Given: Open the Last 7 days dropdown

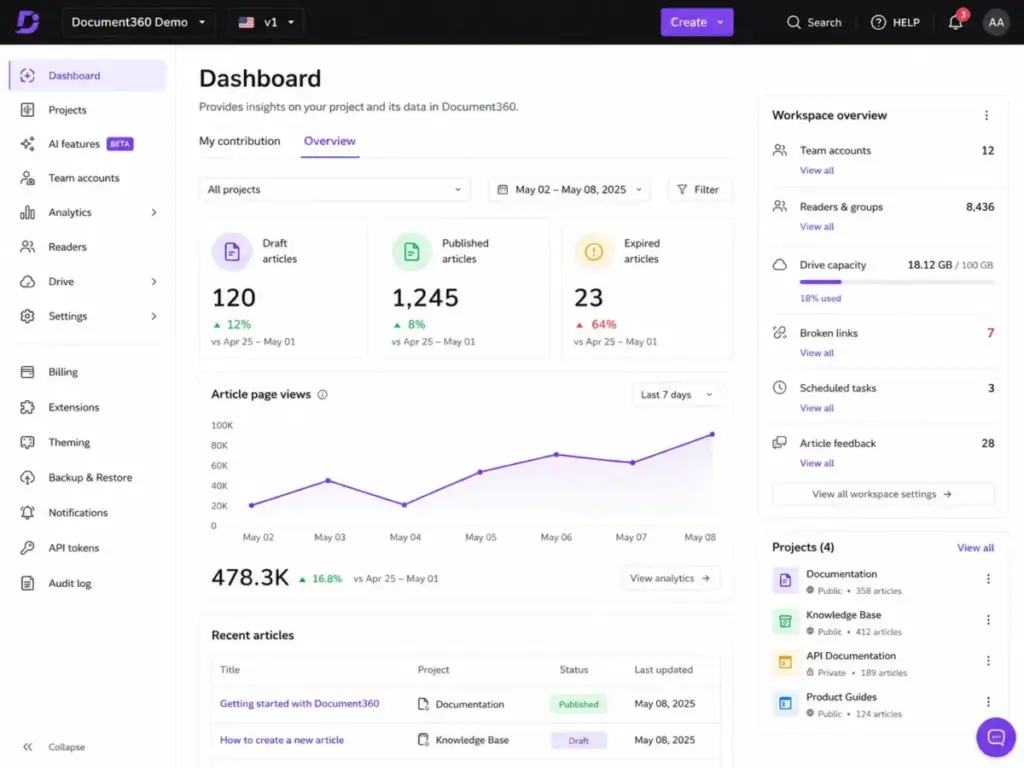Looking at the screenshot, I should [x=676, y=394].
